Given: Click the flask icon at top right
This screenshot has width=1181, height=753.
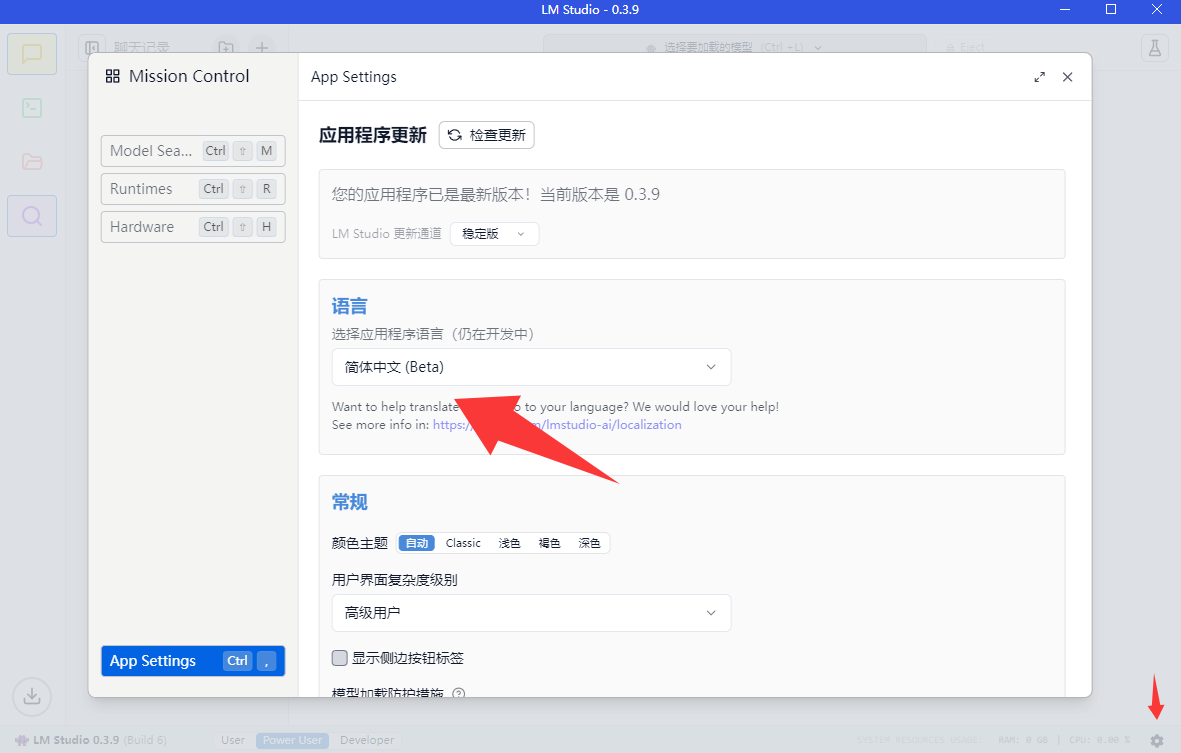Looking at the screenshot, I should point(1154,48).
